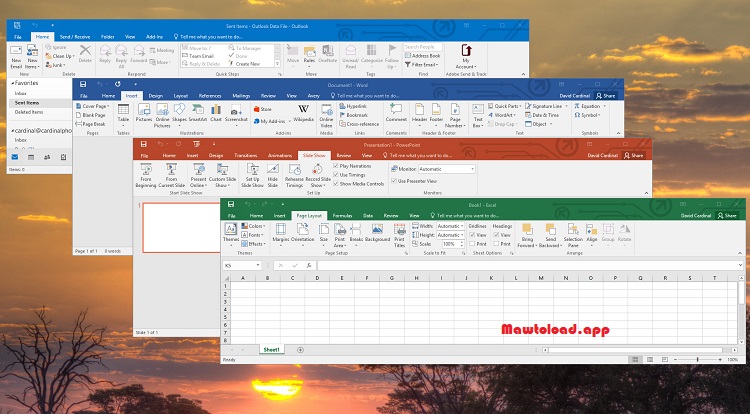Toggle Gridlines Print checkbox in Excel
Viewport: 750px width, 414px height.
coord(472,244)
